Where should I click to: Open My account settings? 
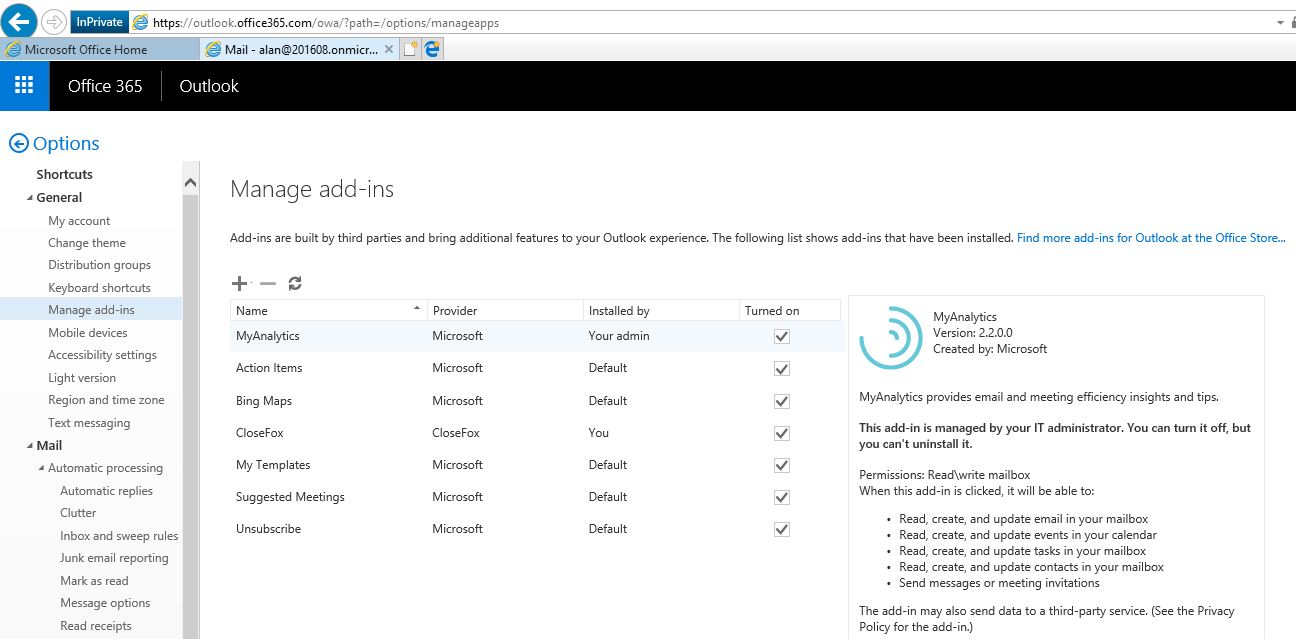tap(79, 221)
